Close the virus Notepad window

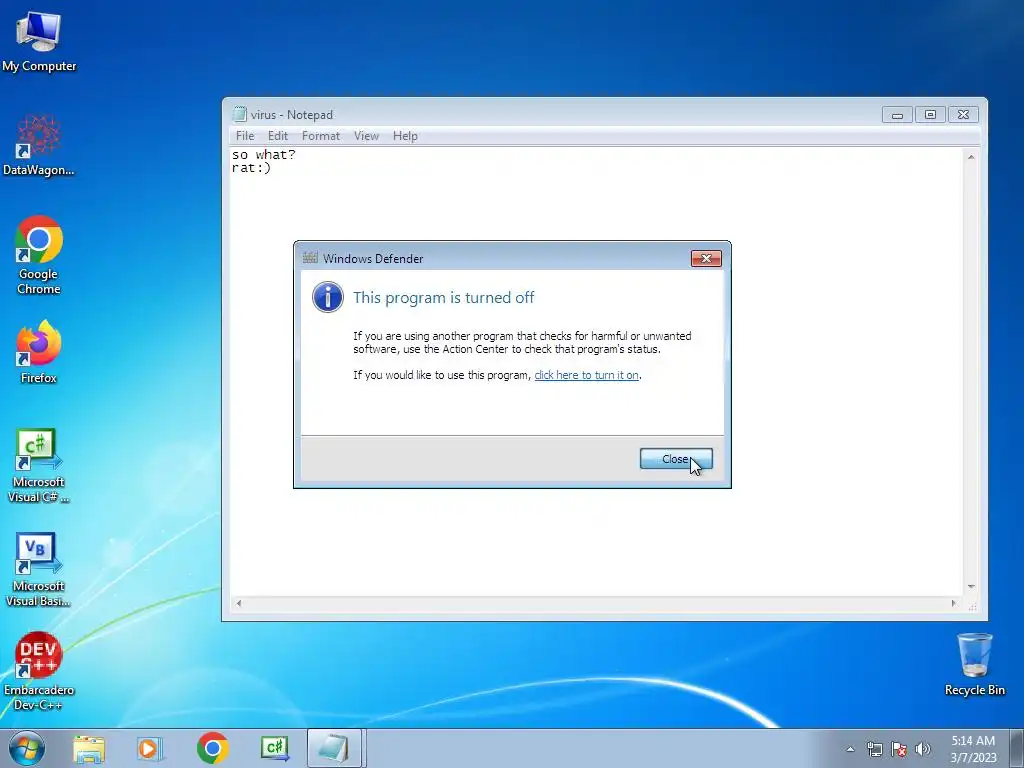963,115
